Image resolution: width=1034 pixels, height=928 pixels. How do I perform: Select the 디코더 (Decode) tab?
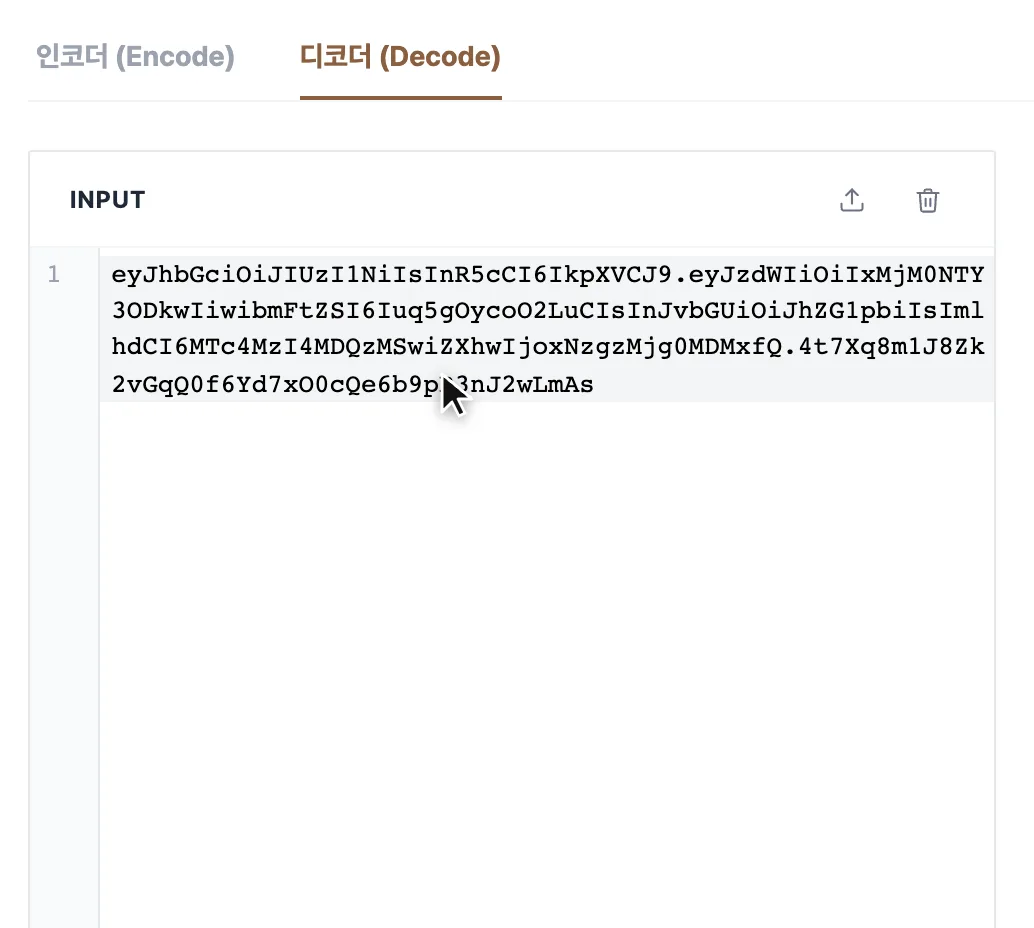tap(400, 57)
